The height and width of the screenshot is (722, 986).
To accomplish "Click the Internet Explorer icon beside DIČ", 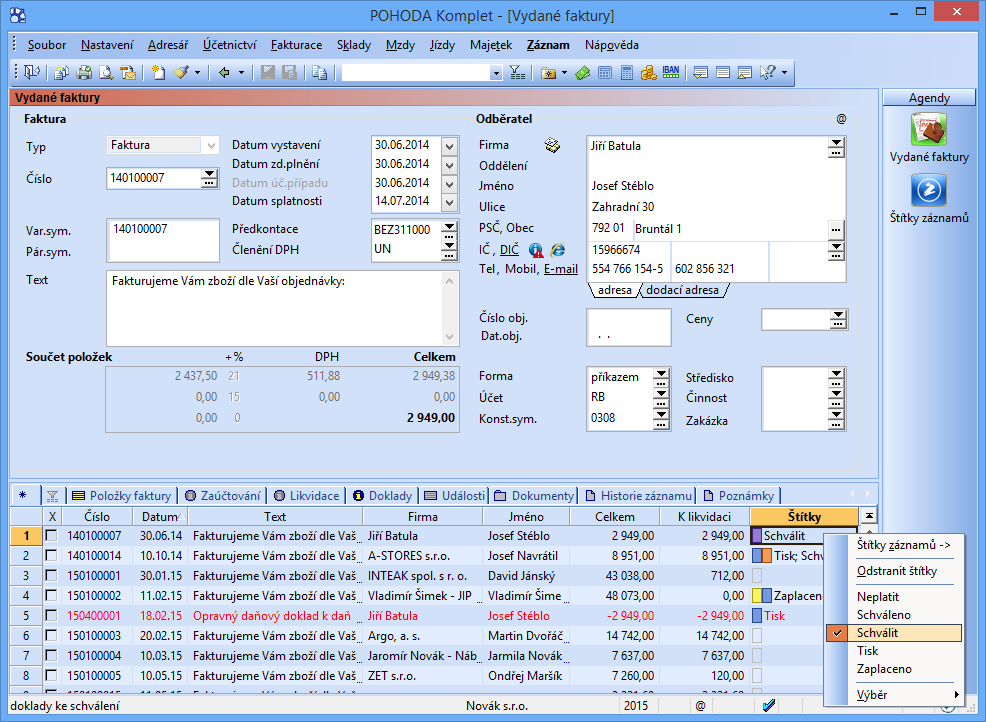I will [x=557, y=250].
